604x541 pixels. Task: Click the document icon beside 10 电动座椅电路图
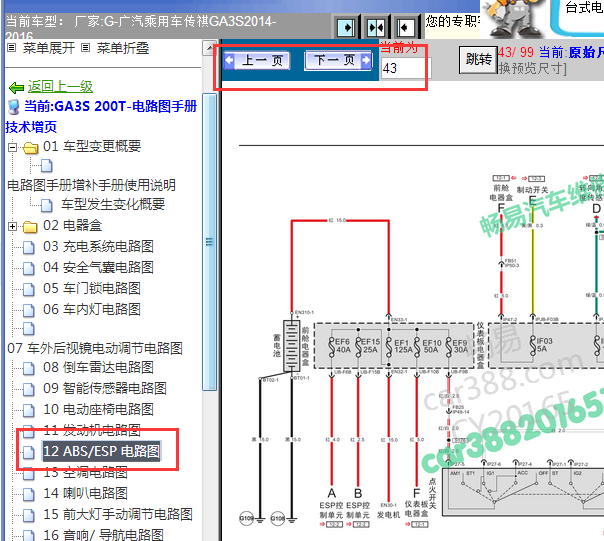click(x=29, y=410)
